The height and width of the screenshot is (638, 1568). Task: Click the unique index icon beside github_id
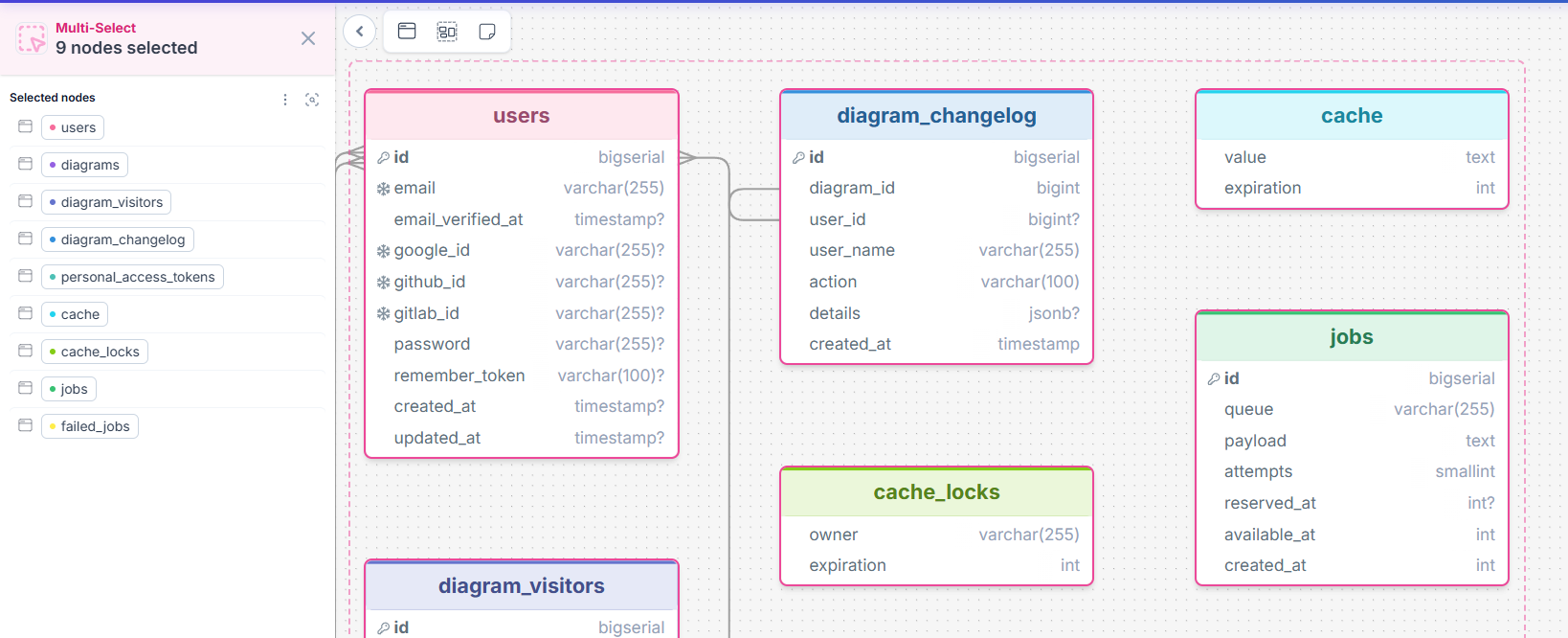pos(383,283)
